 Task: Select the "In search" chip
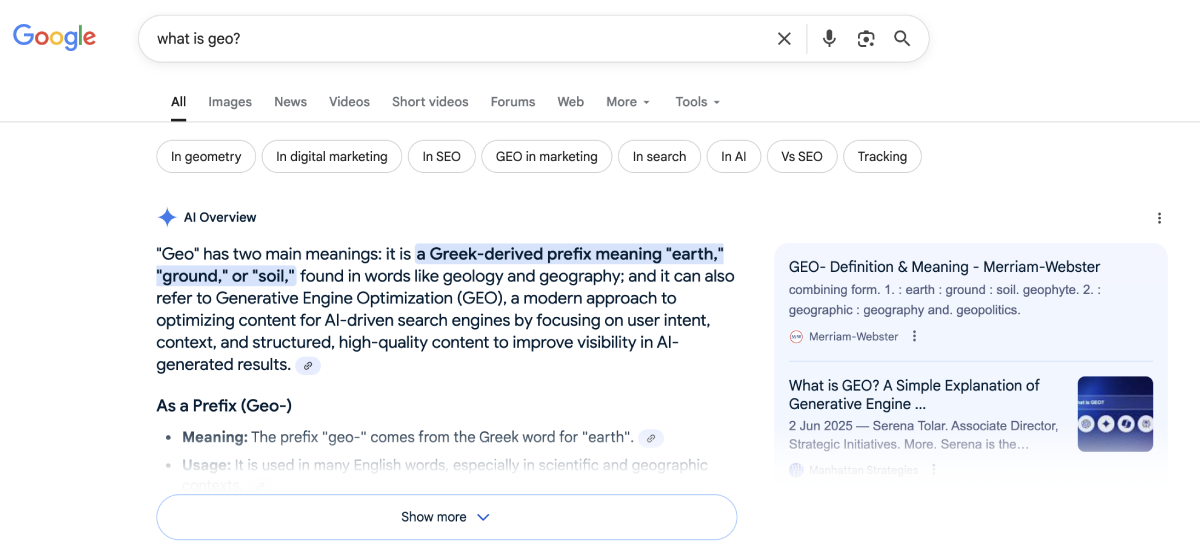pos(659,156)
